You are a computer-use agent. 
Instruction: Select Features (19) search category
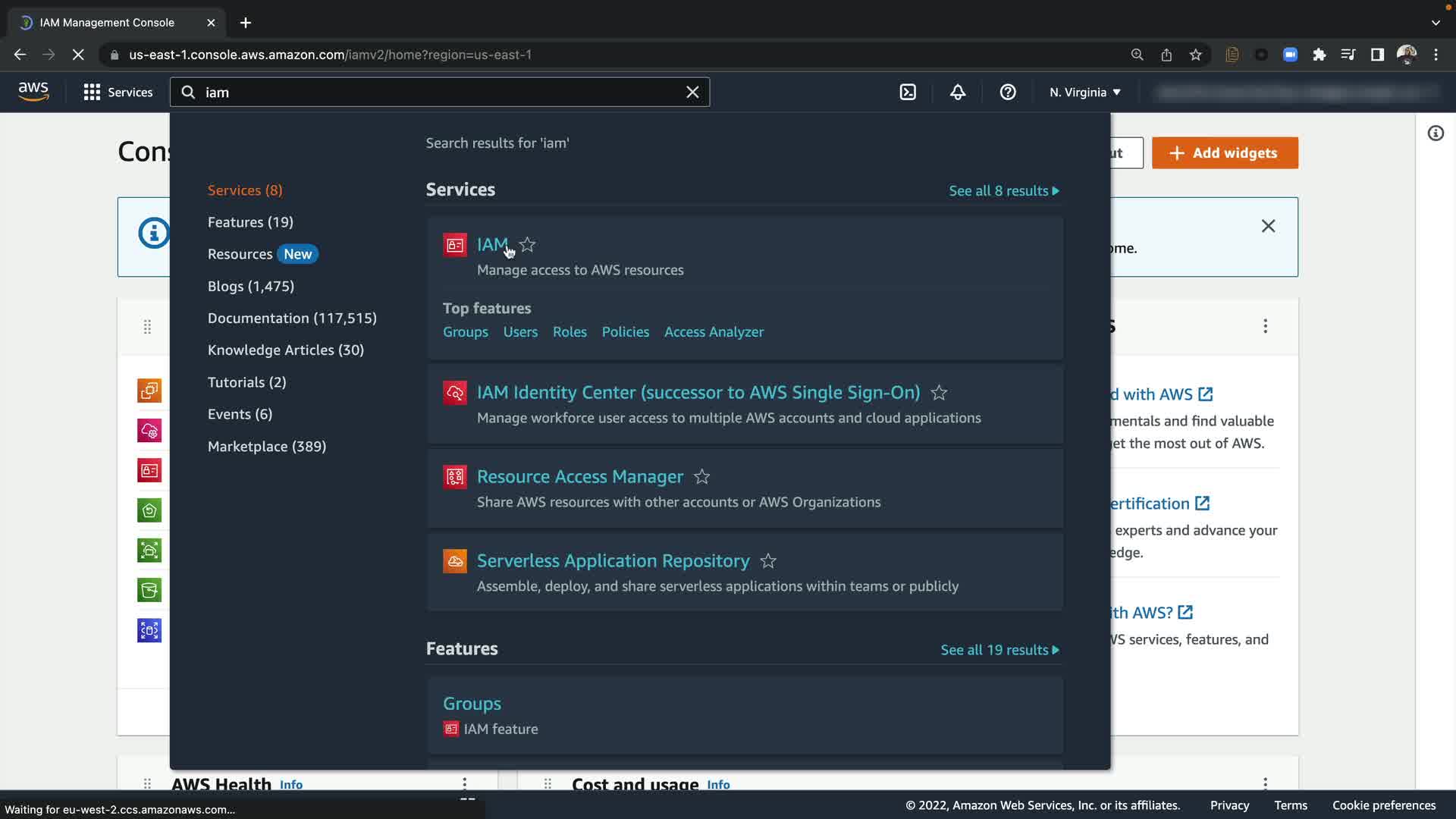coord(250,222)
